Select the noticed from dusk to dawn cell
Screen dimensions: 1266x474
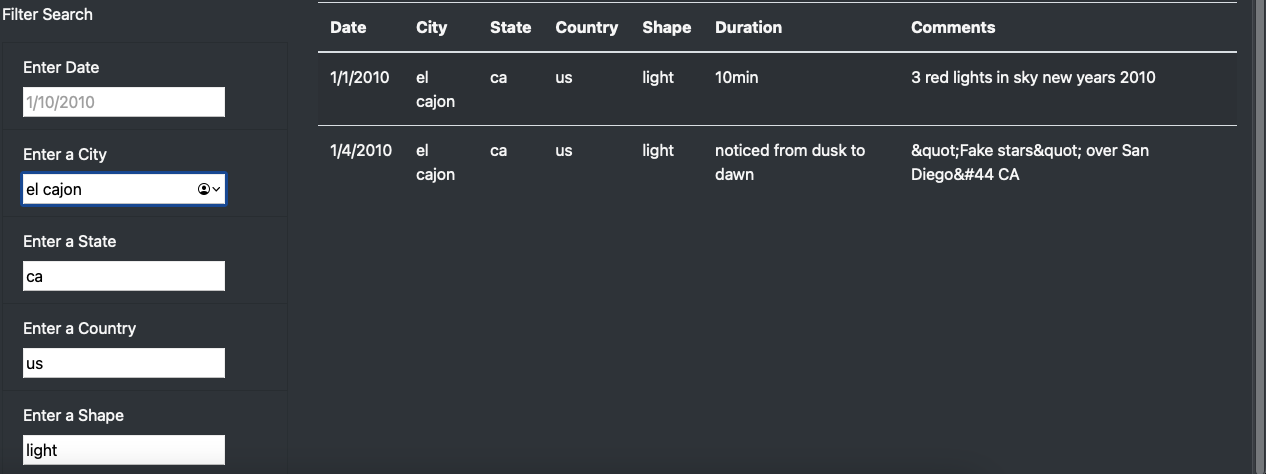click(x=789, y=162)
